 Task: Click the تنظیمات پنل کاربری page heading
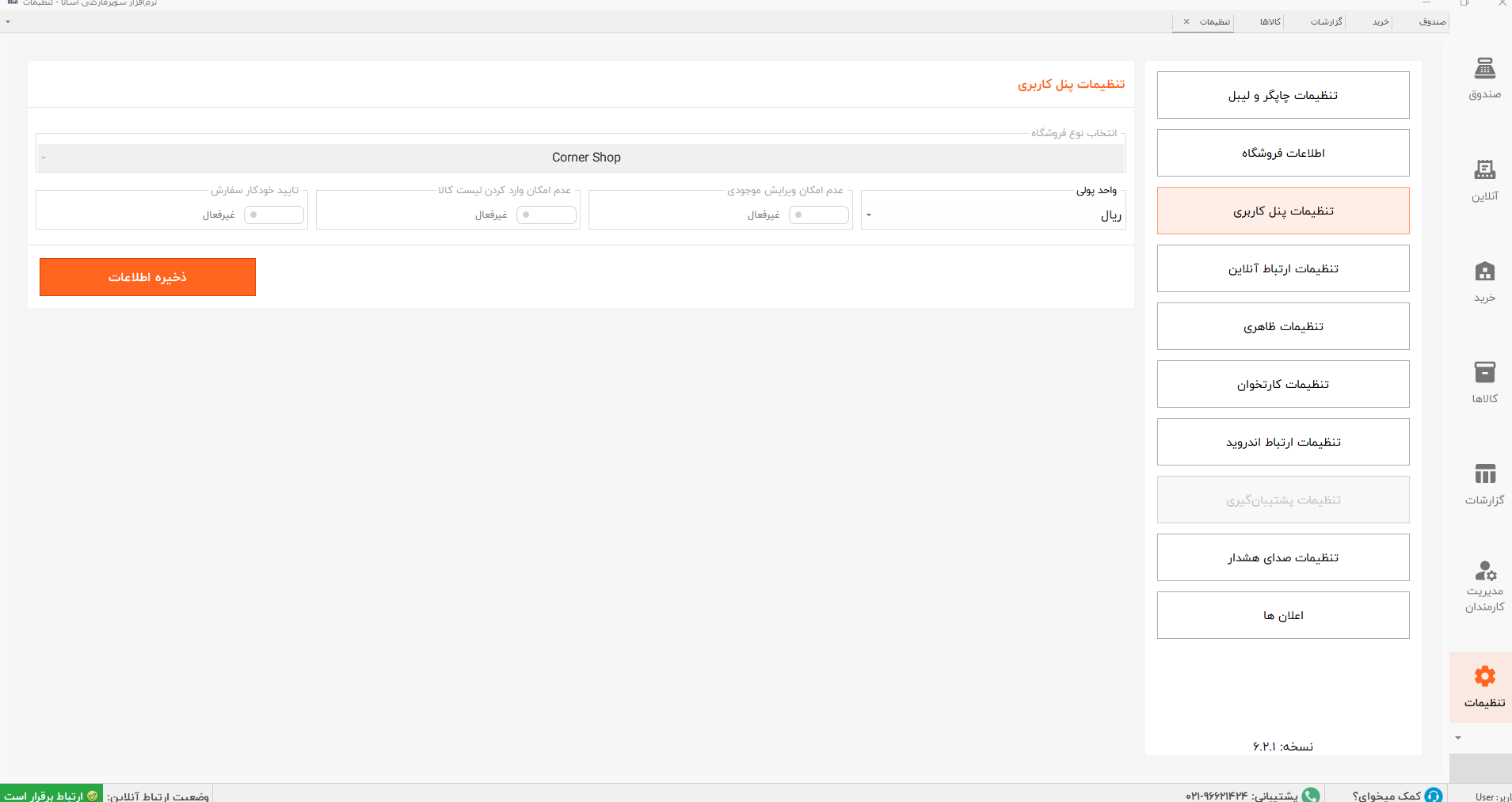1071,84
